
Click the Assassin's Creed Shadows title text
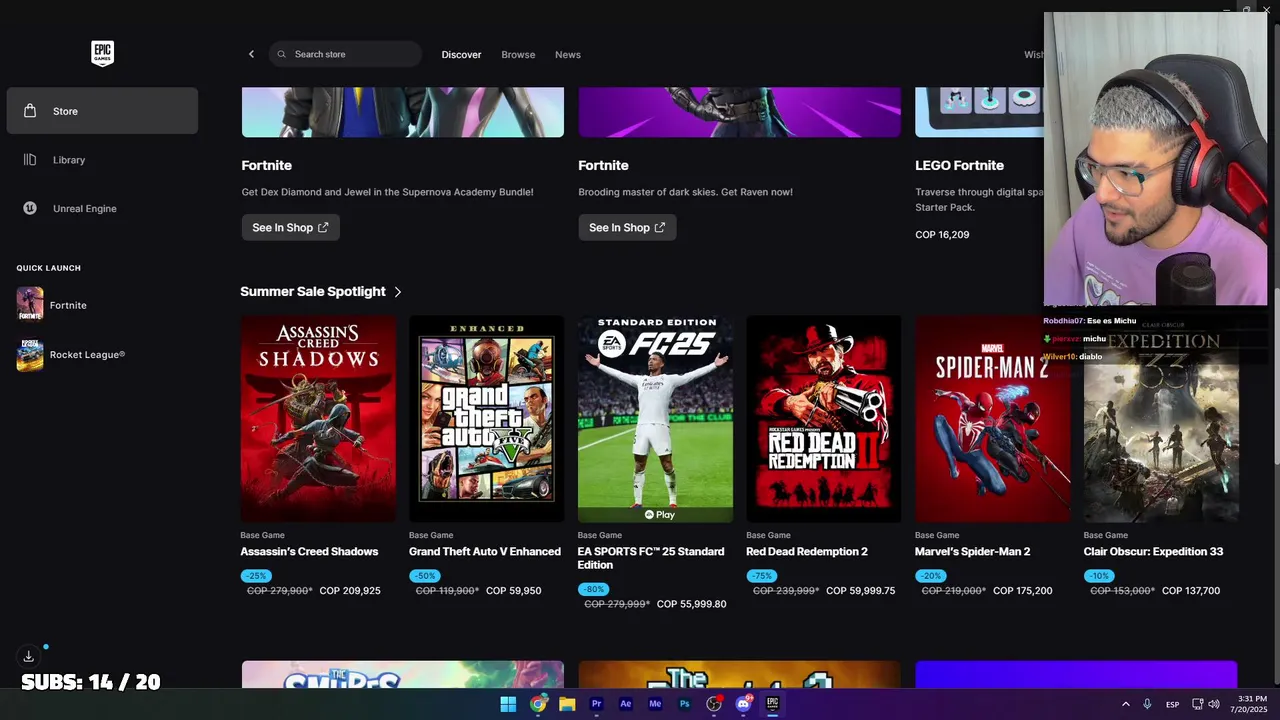click(309, 552)
